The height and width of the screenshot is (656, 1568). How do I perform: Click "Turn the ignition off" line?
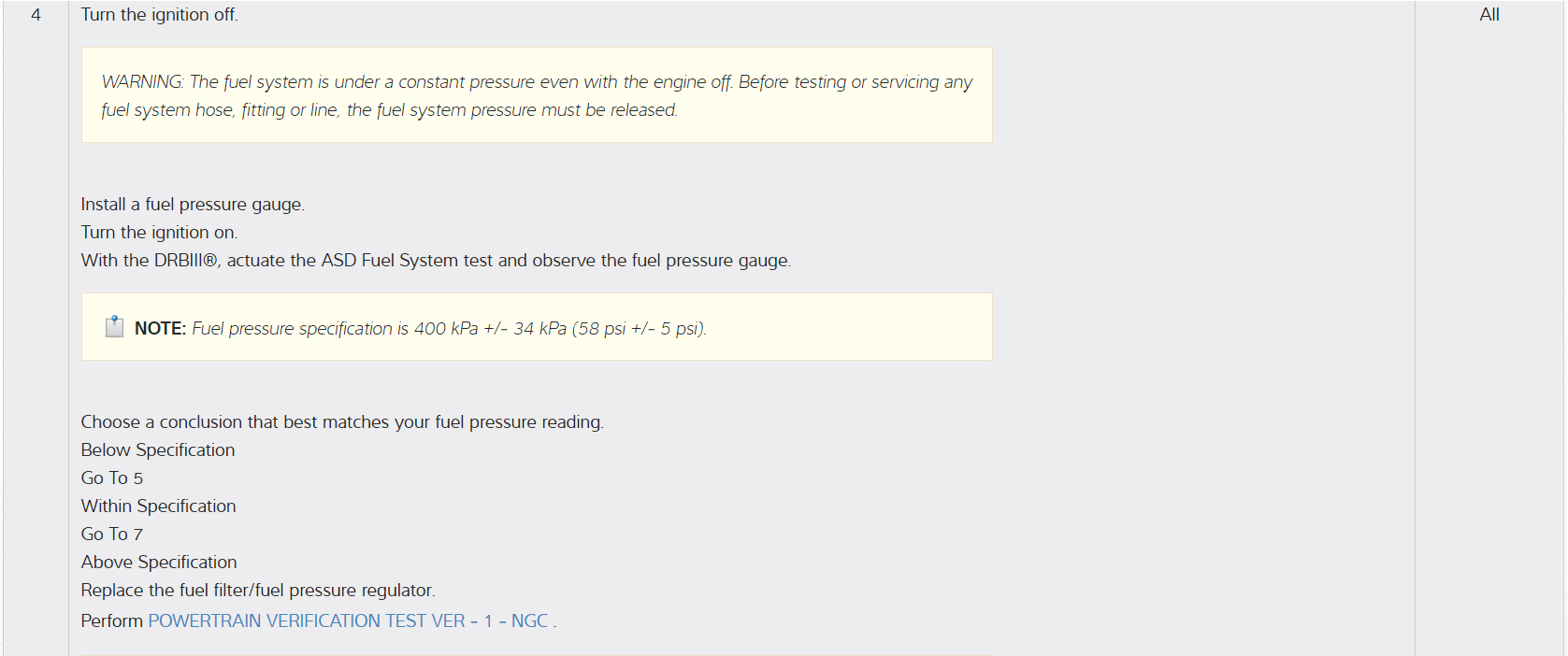[x=159, y=15]
